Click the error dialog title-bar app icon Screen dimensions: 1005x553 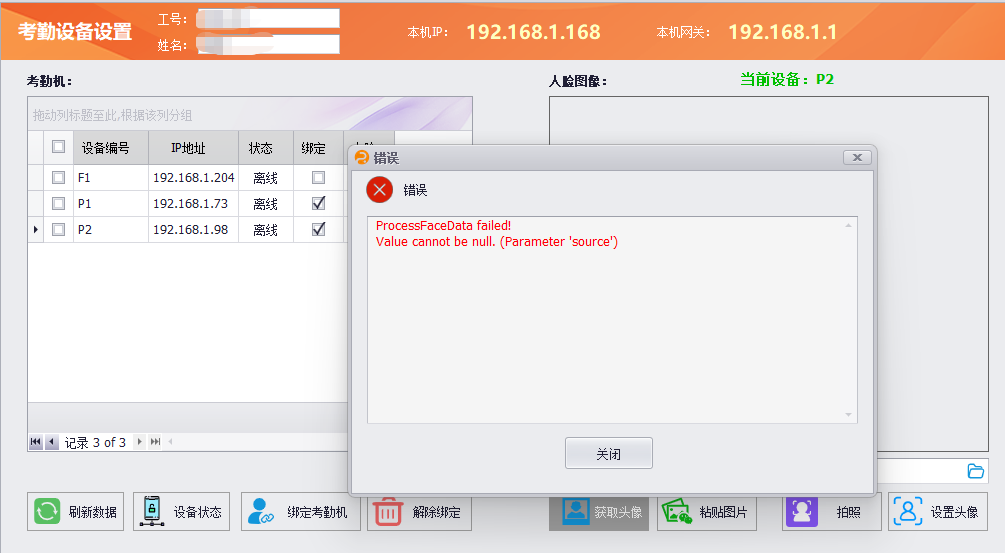(362, 158)
